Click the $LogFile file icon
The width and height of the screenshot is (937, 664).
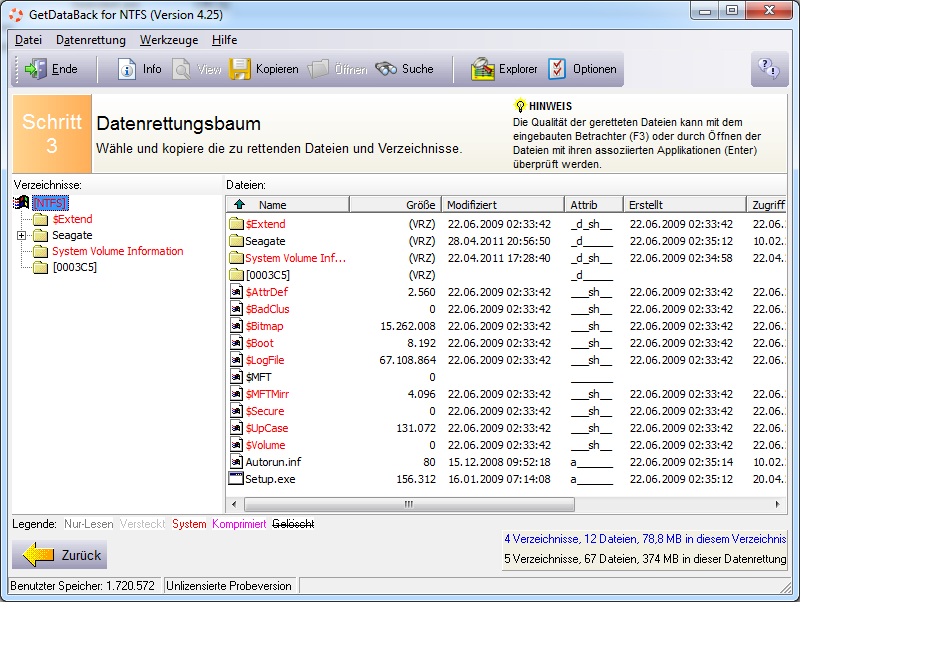(237, 360)
